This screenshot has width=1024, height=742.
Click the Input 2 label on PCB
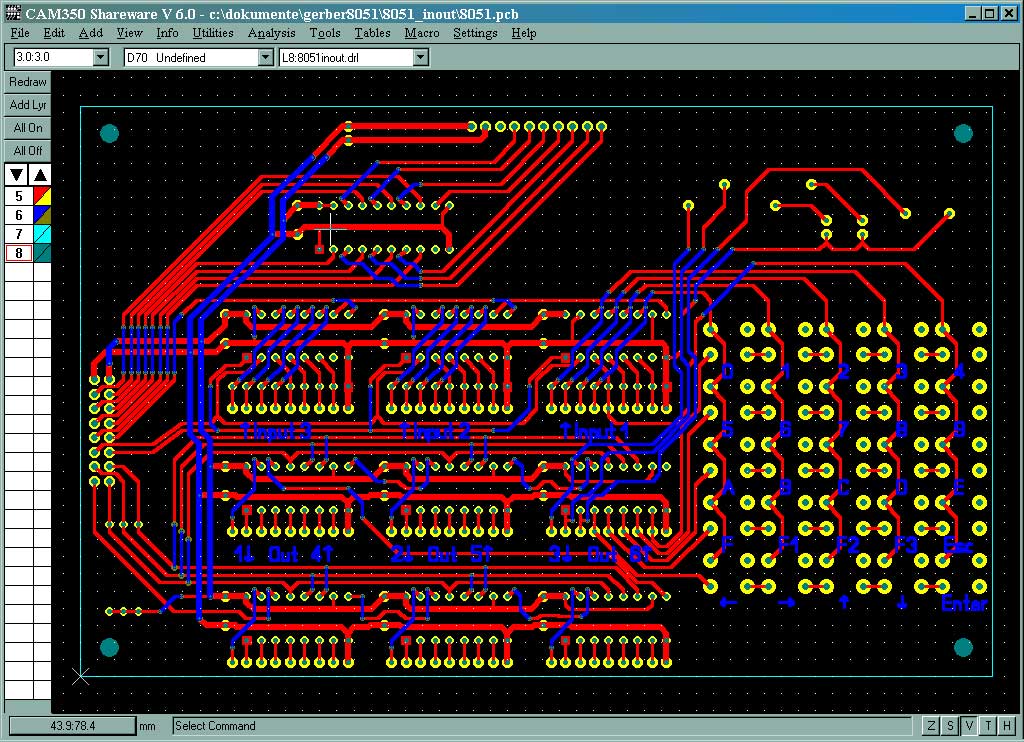[435, 431]
